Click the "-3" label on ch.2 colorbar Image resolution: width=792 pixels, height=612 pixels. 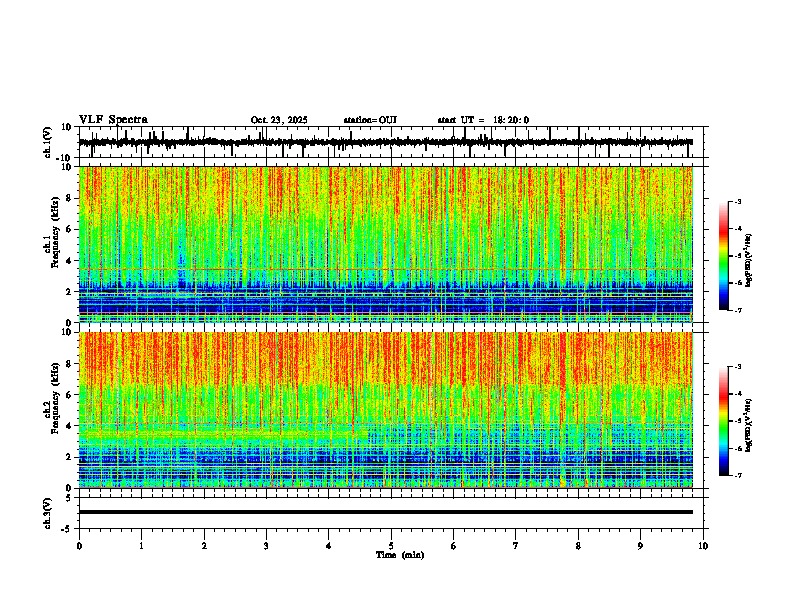(737, 367)
